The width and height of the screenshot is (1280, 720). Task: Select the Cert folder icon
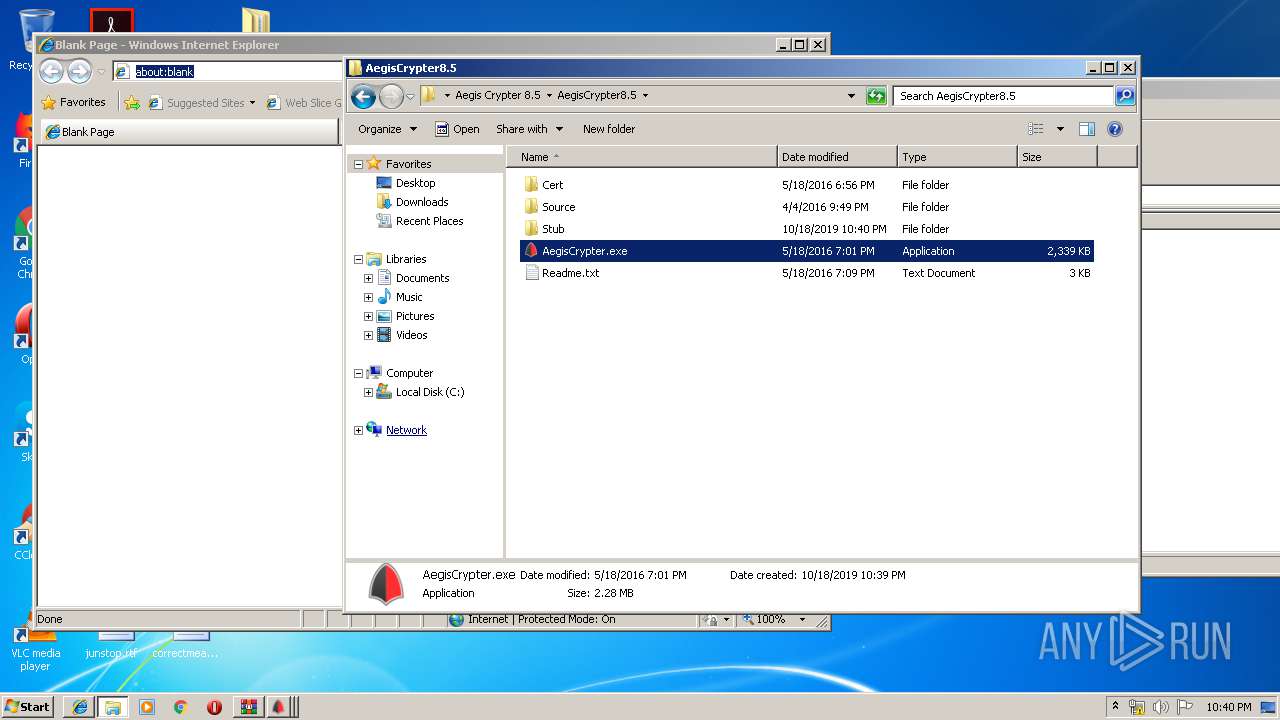(x=531, y=185)
